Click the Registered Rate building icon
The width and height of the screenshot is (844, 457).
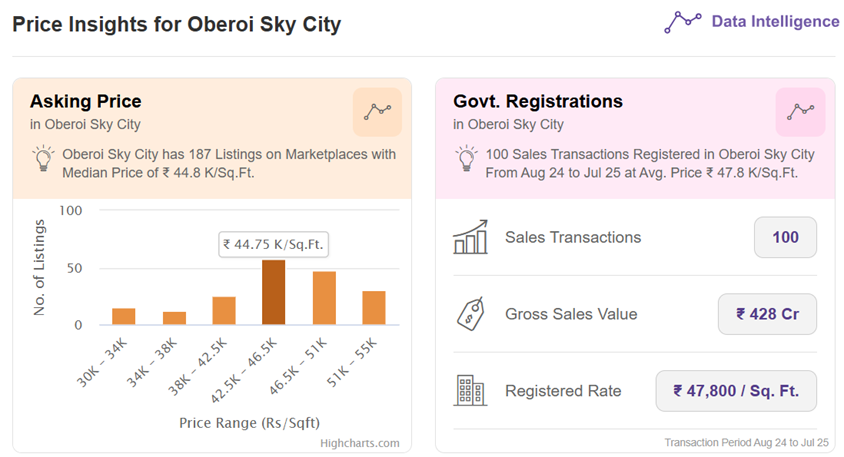coord(470,391)
